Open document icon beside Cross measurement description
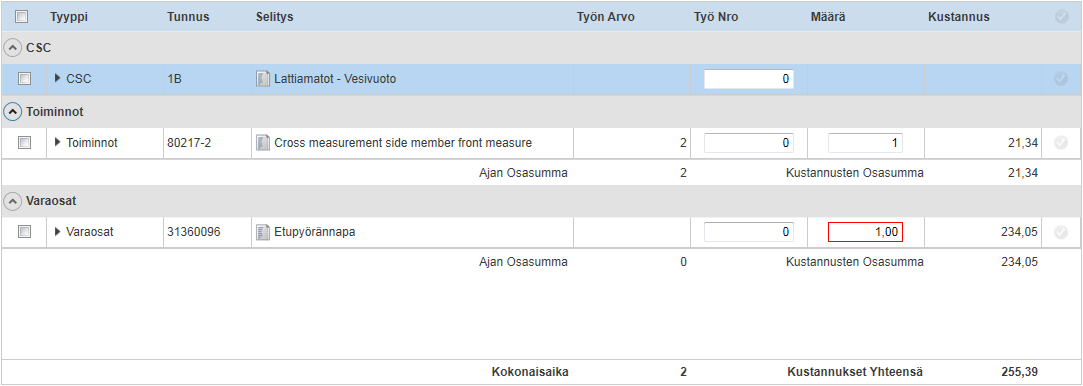 [262, 143]
